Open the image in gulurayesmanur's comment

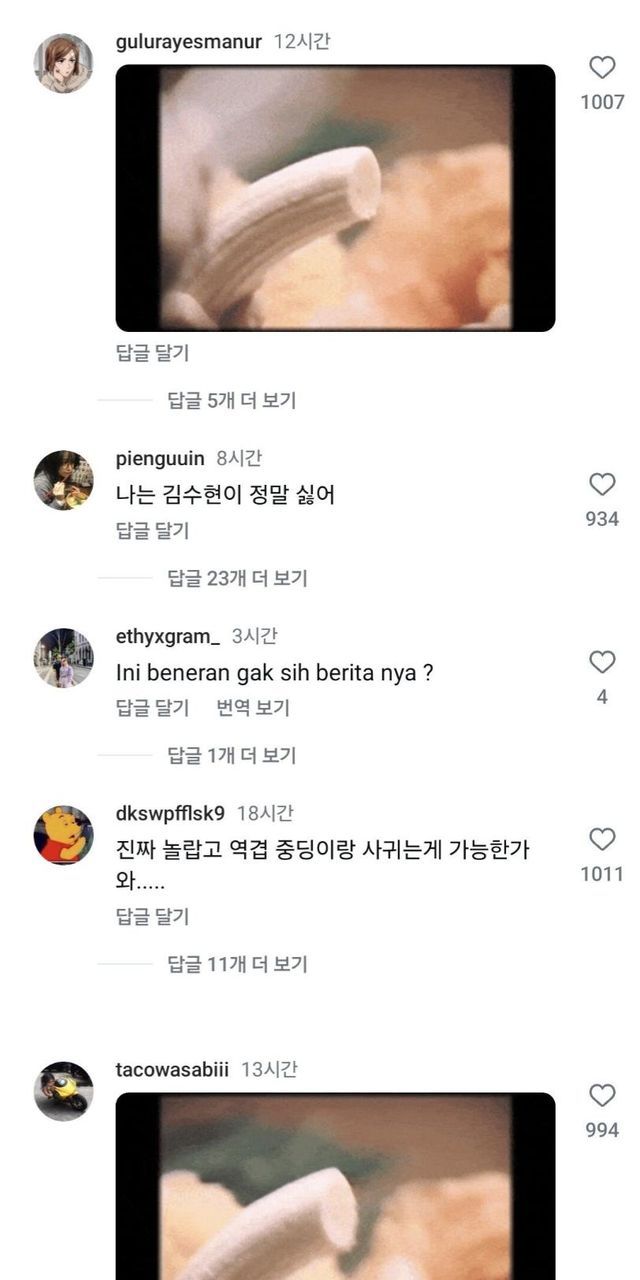tap(335, 198)
